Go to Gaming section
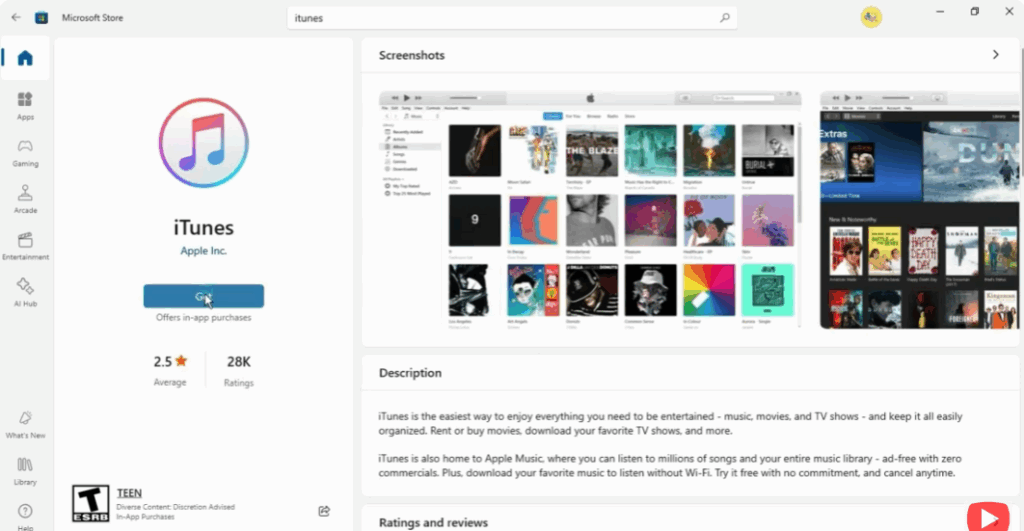 pyautogui.click(x=25, y=151)
